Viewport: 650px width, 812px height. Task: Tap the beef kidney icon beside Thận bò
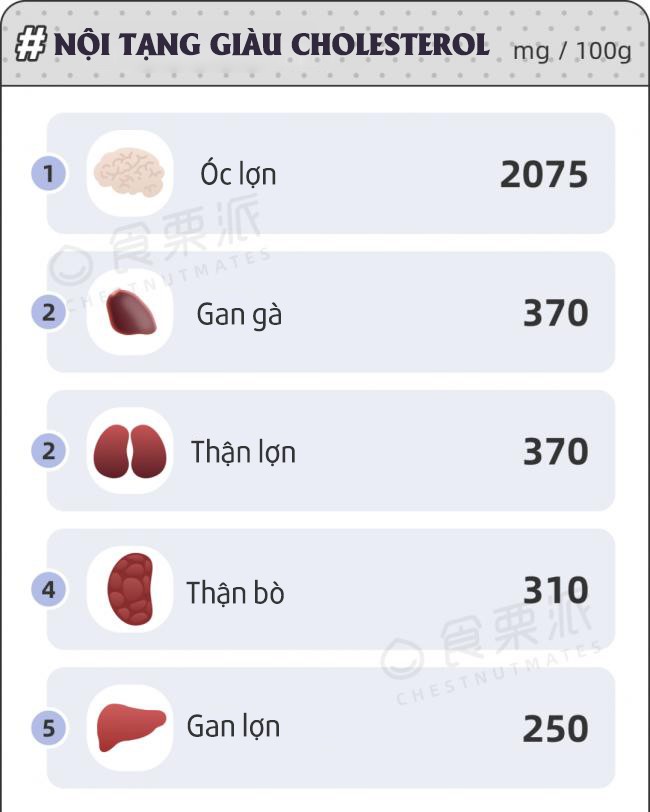pos(129,589)
